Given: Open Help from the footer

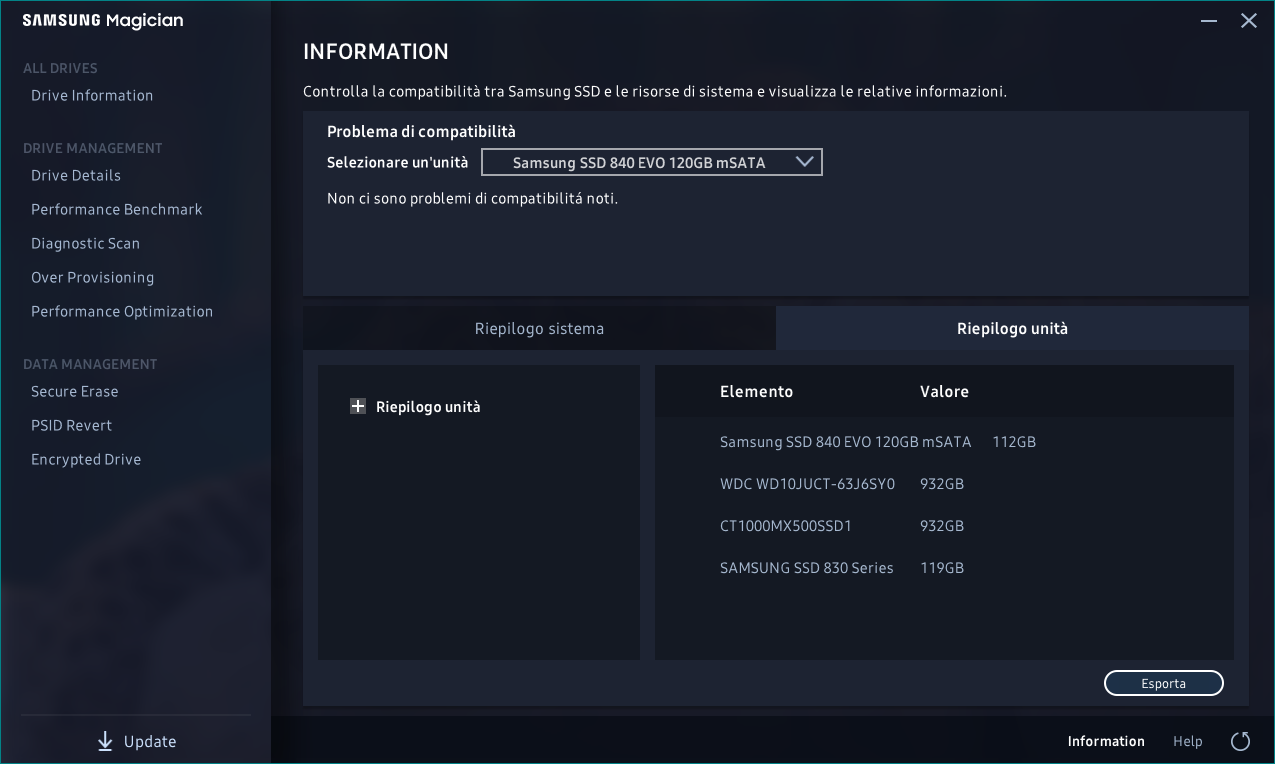Looking at the screenshot, I should point(1188,741).
